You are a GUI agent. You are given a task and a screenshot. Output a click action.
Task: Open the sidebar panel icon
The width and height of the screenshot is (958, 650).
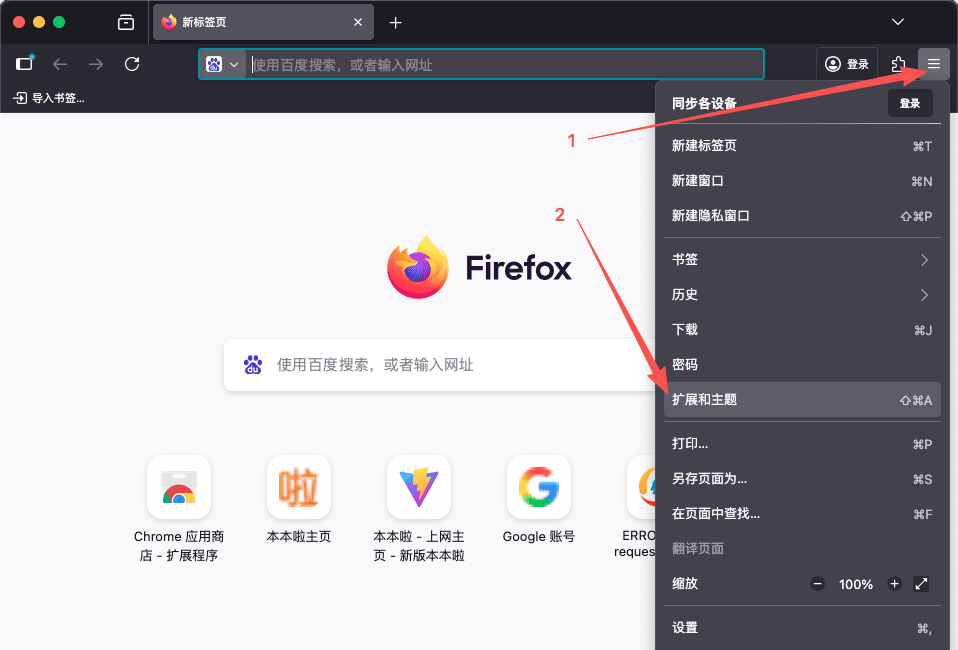(x=25, y=64)
